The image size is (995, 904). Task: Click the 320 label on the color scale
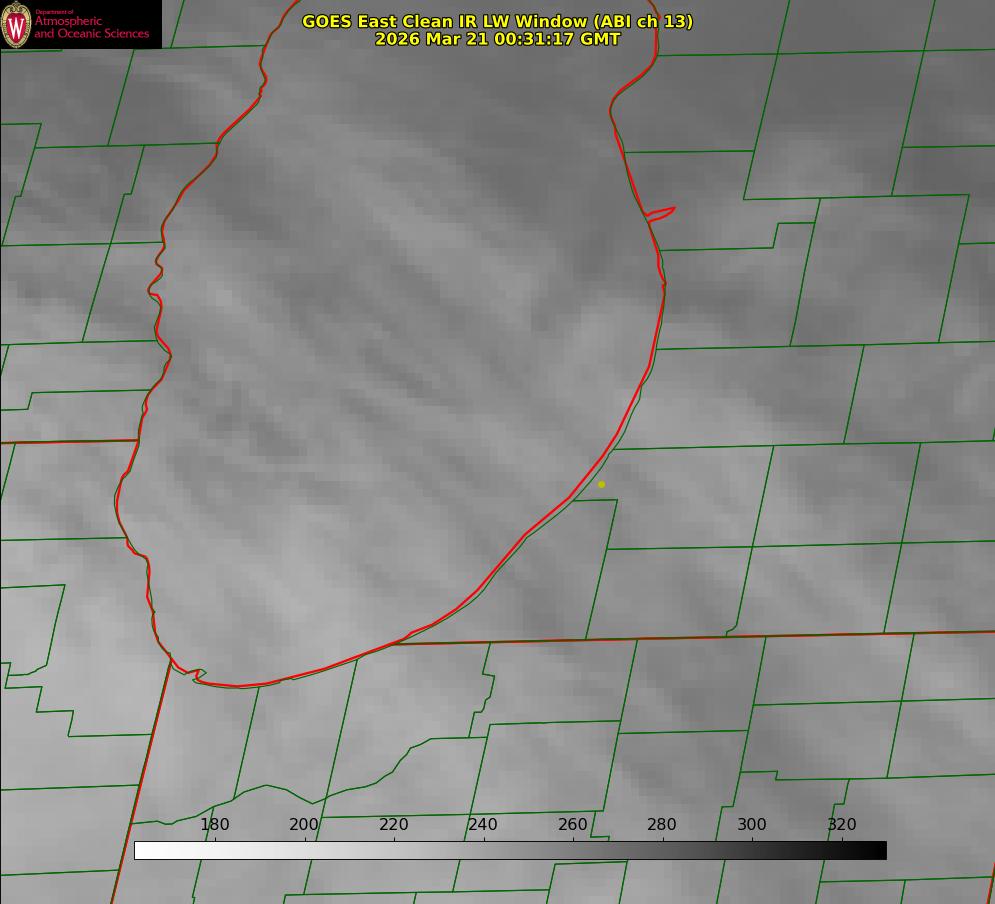point(842,824)
